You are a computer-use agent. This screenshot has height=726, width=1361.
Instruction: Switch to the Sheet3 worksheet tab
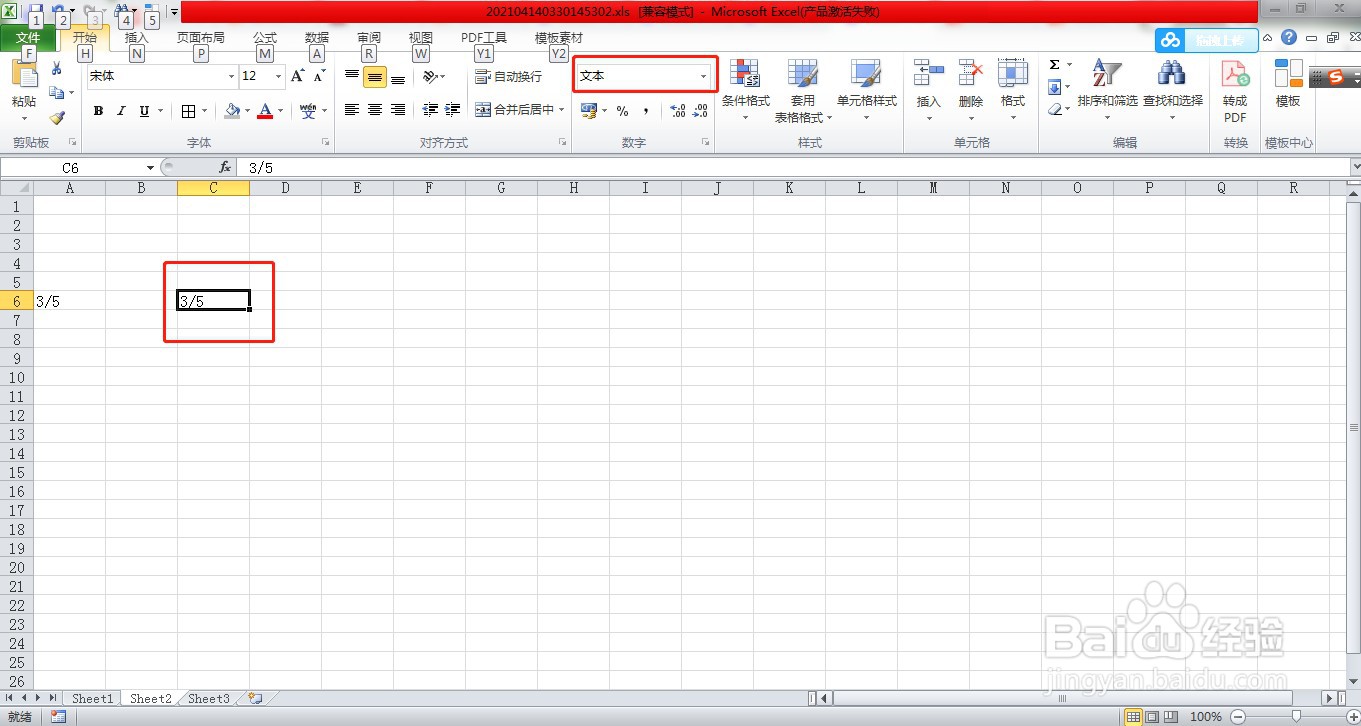tap(209, 699)
